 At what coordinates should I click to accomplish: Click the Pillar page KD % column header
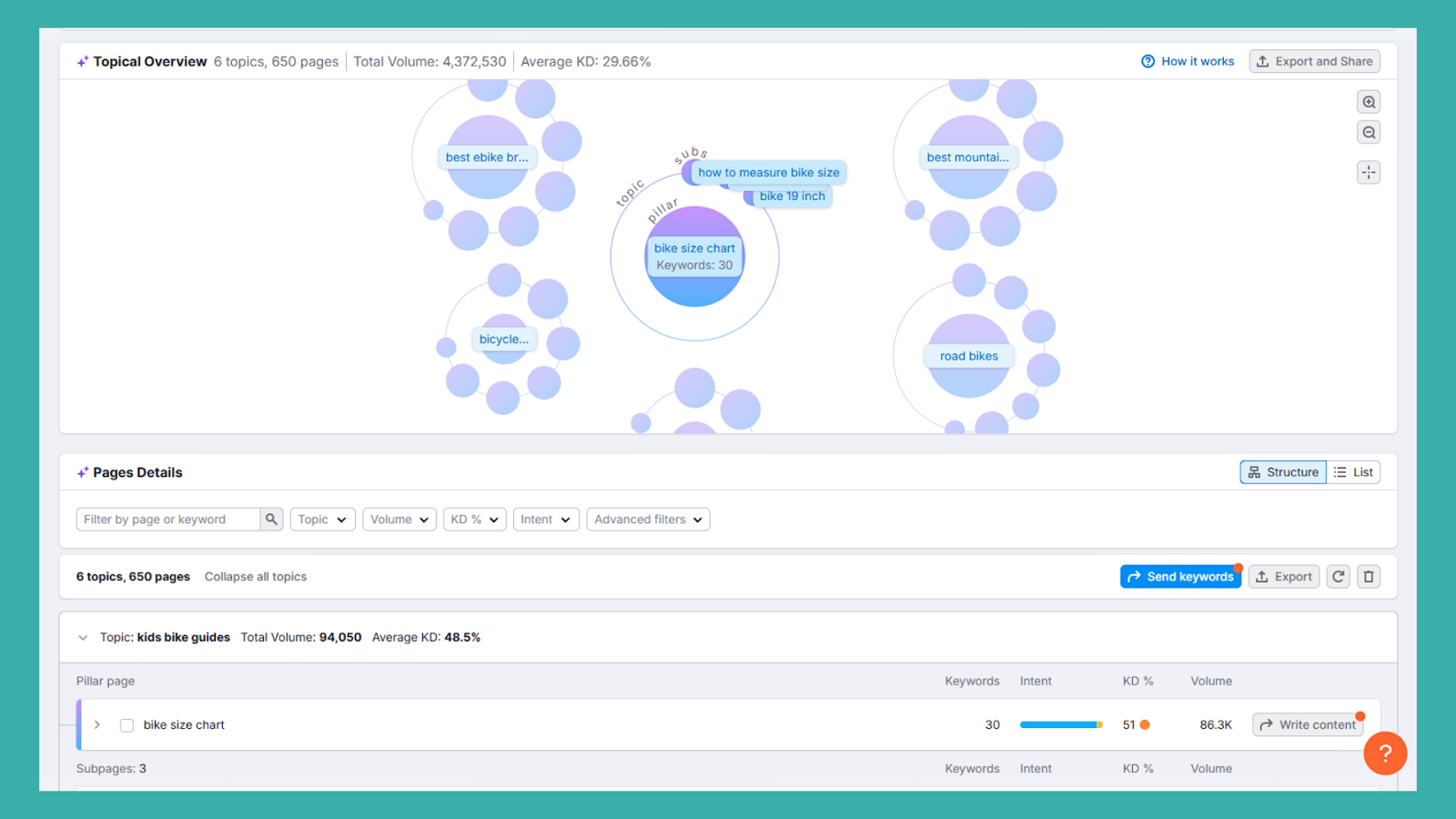[1137, 681]
